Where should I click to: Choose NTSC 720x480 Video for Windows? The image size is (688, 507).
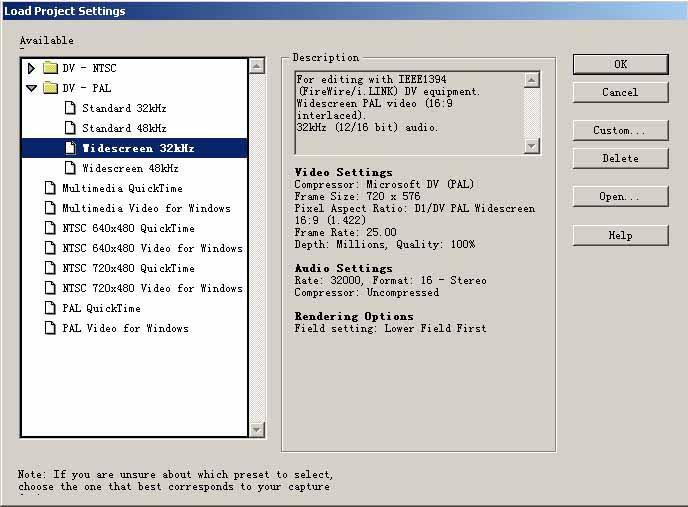(152, 288)
